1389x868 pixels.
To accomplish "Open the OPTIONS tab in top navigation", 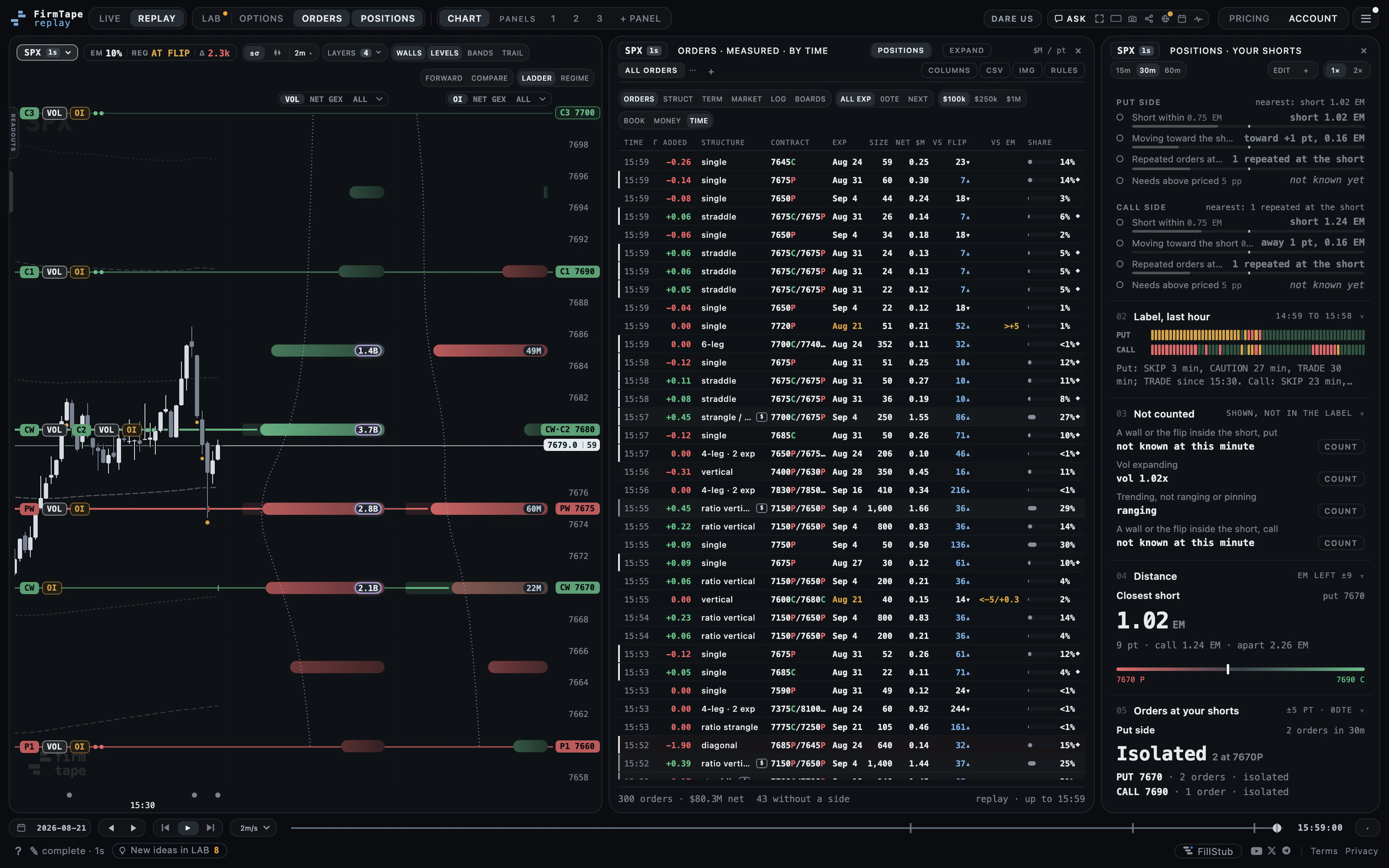I will tap(261, 18).
